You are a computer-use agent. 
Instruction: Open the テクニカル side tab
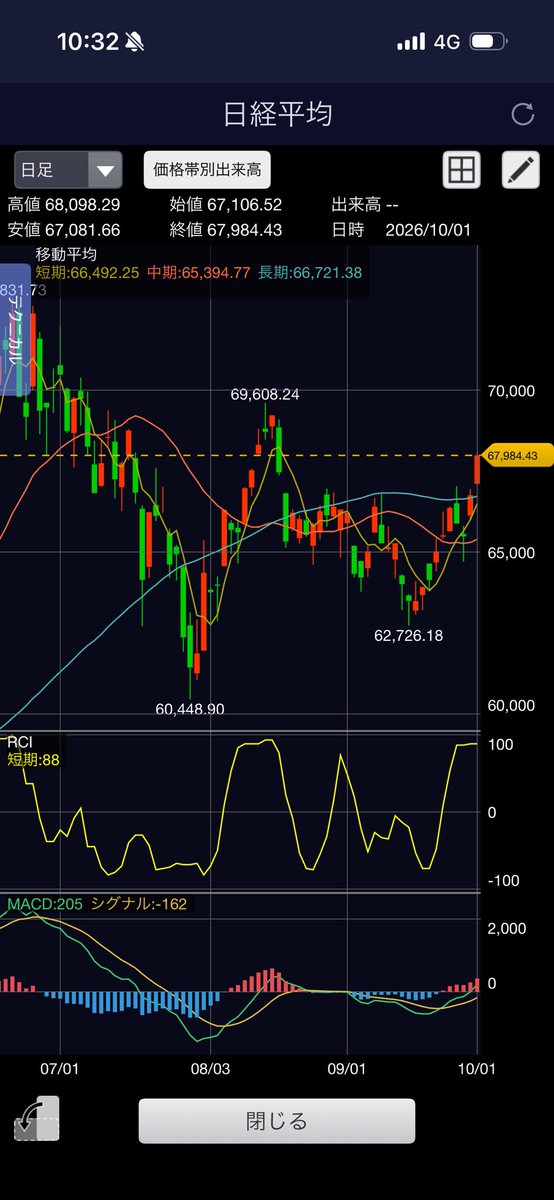tap(16, 329)
